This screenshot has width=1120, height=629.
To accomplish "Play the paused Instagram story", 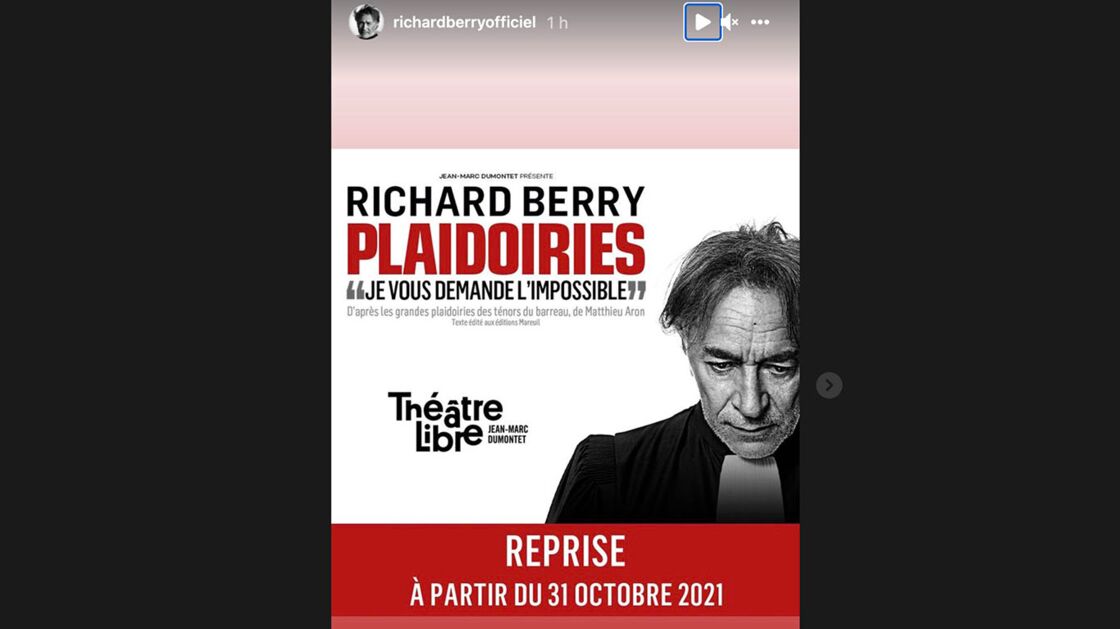I will pyautogui.click(x=703, y=22).
